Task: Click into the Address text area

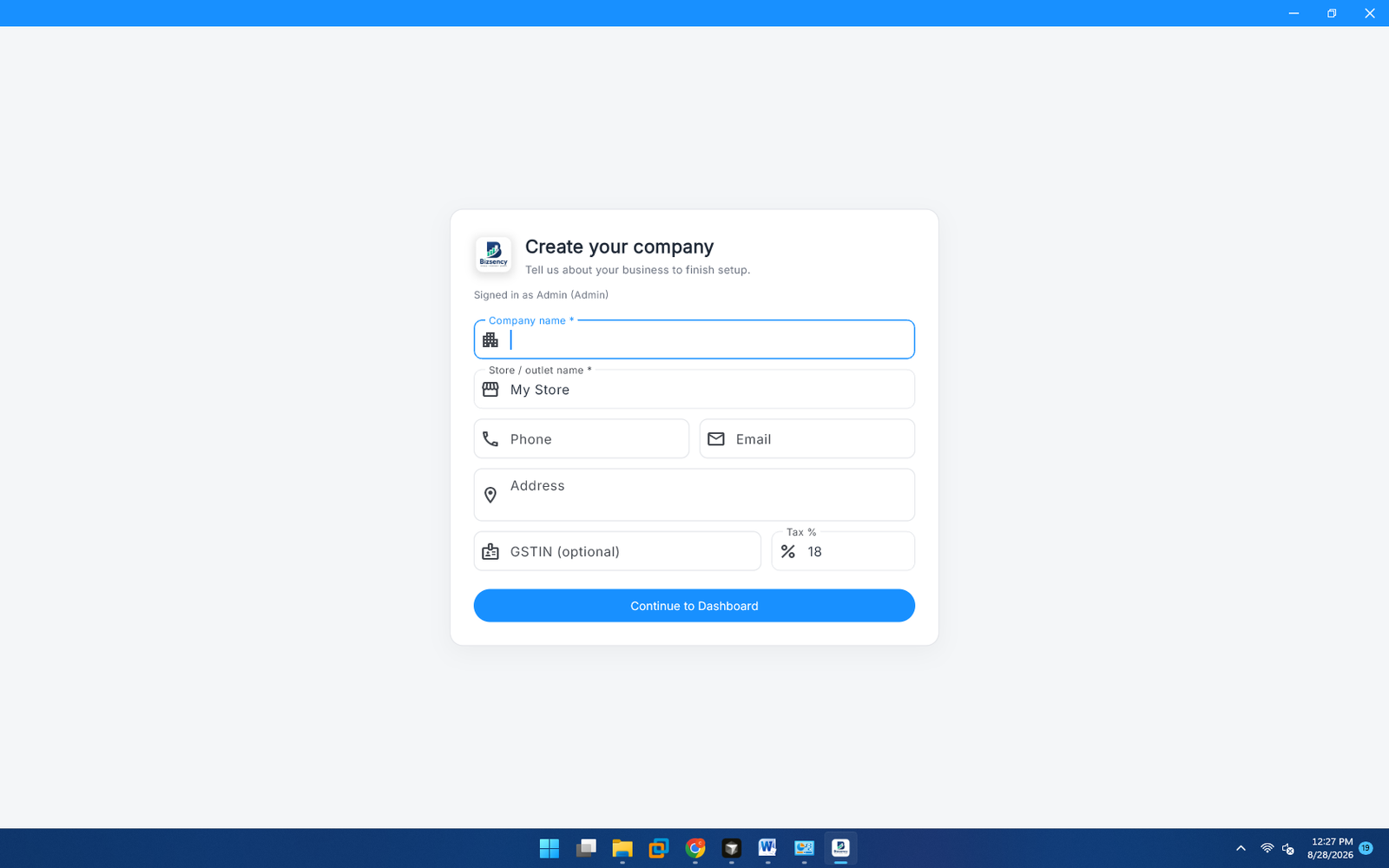Action: coord(694,495)
